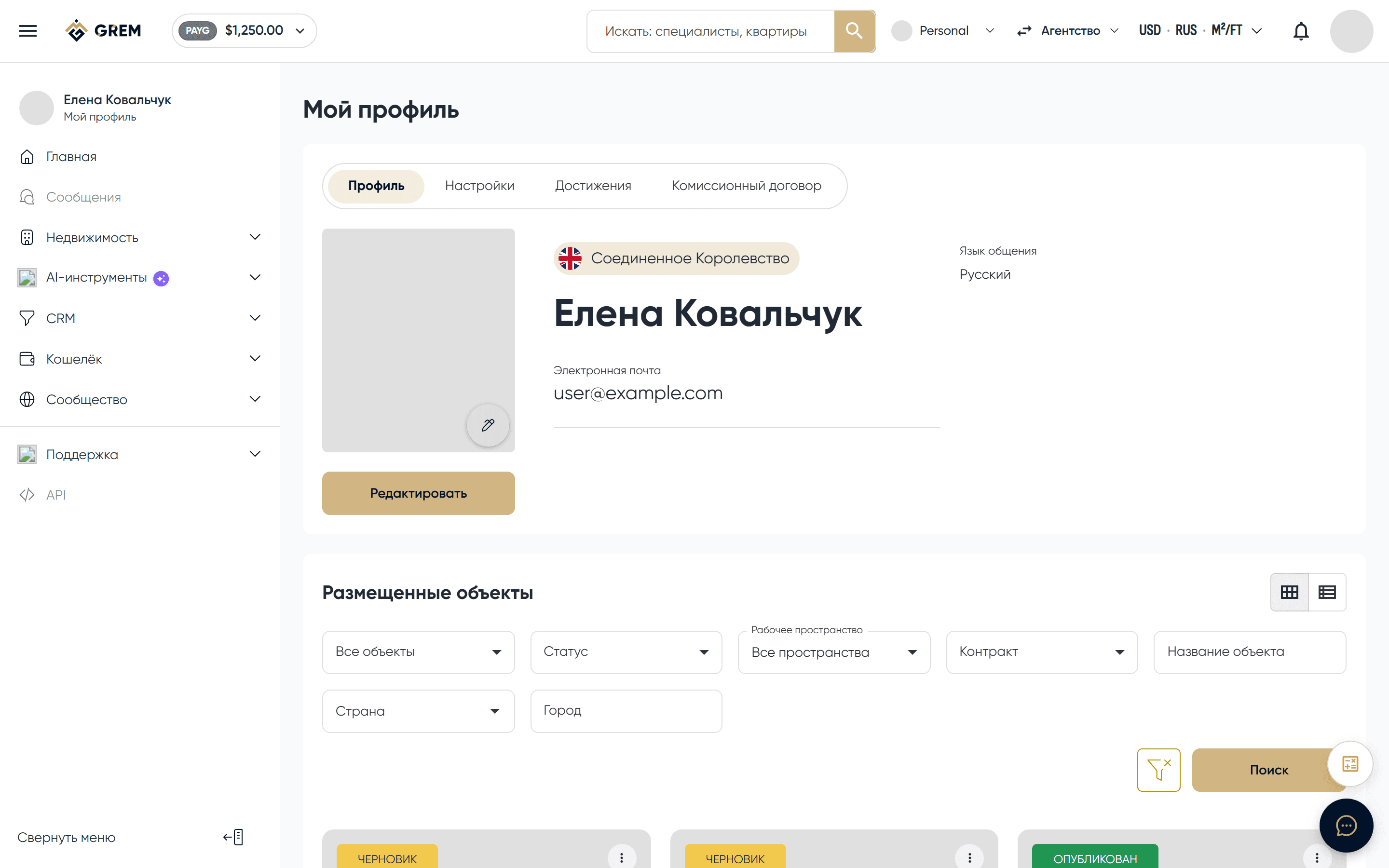The width and height of the screenshot is (1389, 868).
Task: Open USD RUS M²/FT settings dropdown
Action: tap(1200, 31)
